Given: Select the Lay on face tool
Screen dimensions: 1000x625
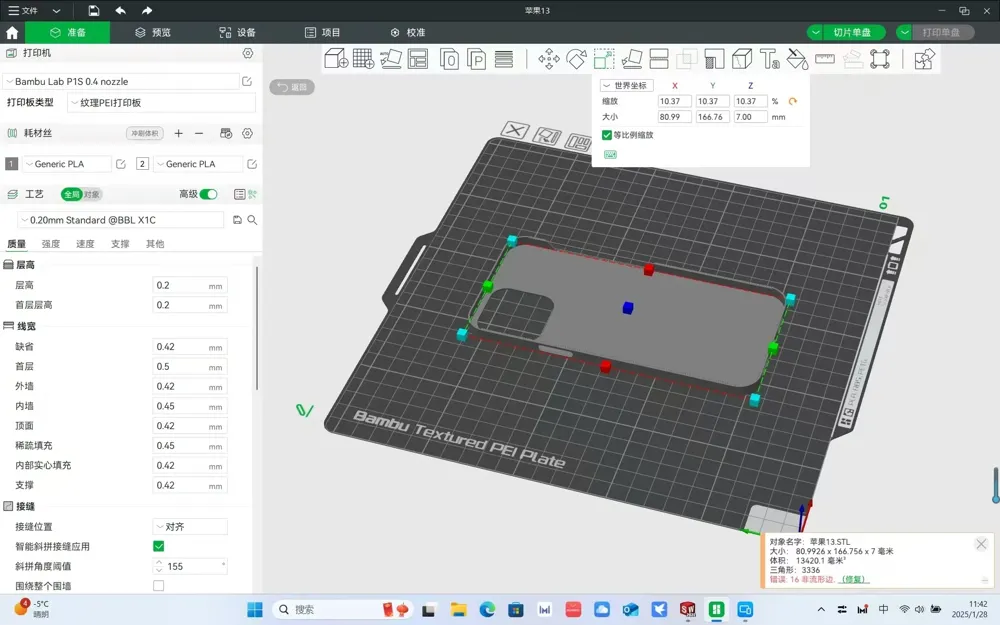Looking at the screenshot, I should [x=631, y=59].
